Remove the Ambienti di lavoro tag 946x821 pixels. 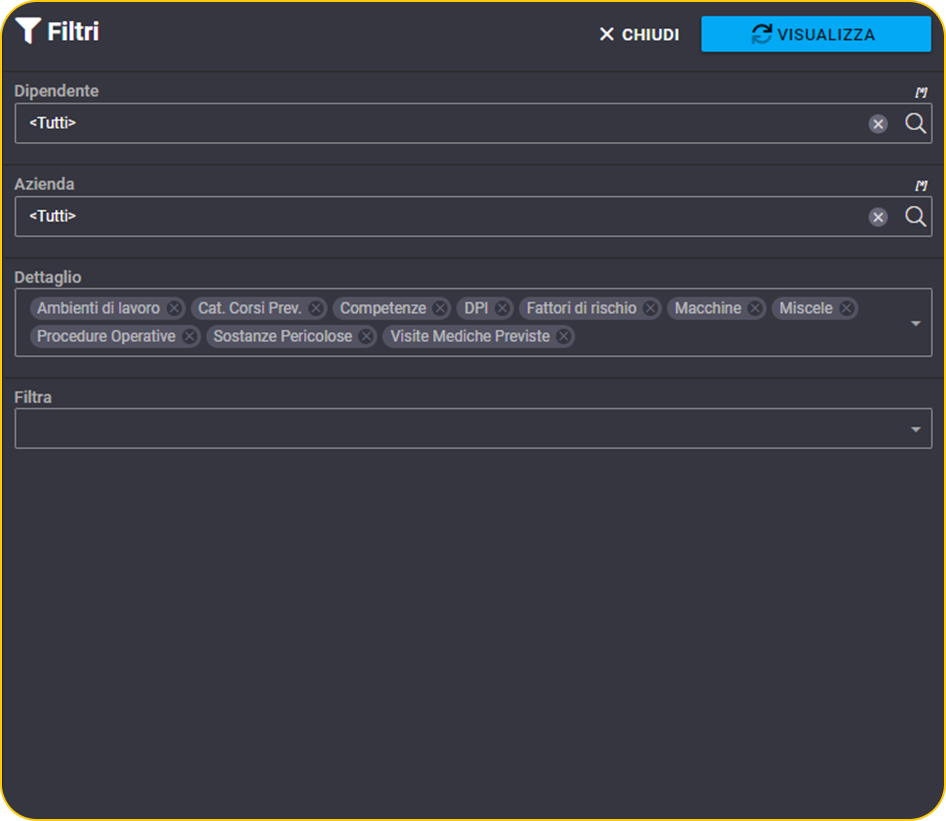click(174, 308)
